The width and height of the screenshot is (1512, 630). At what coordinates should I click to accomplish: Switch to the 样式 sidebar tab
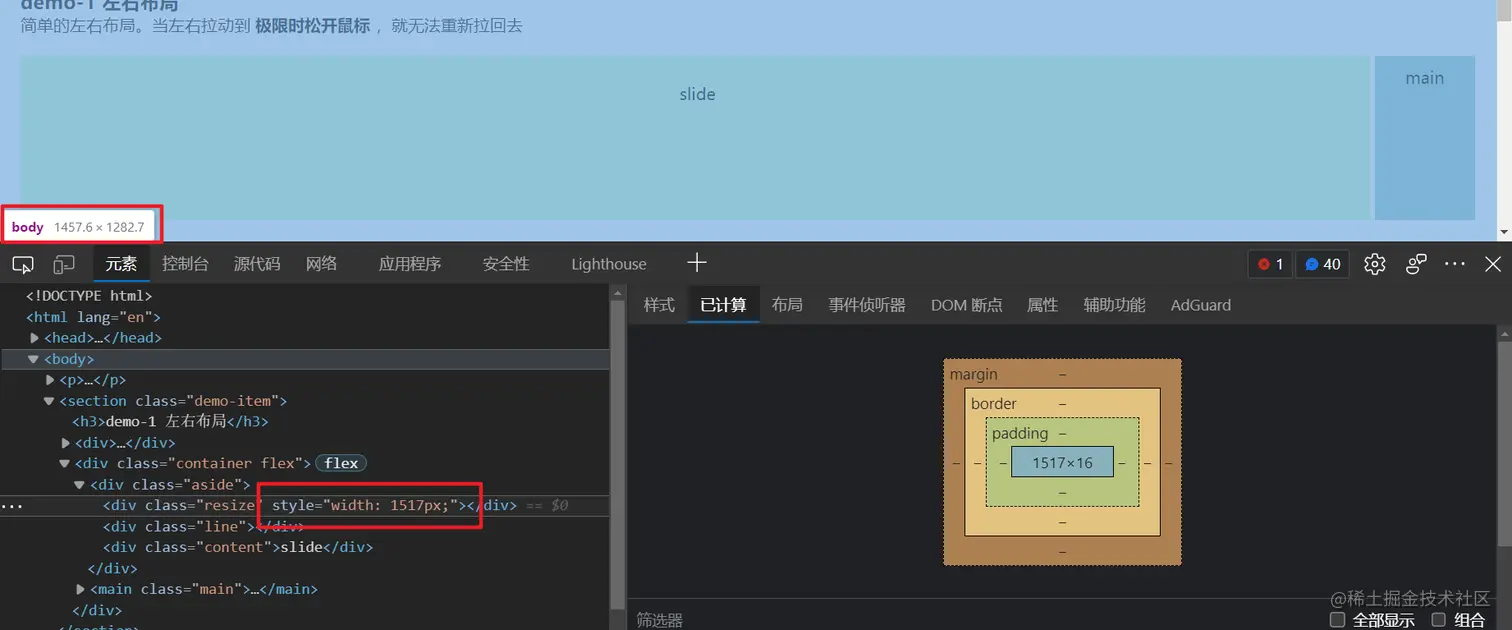click(659, 305)
